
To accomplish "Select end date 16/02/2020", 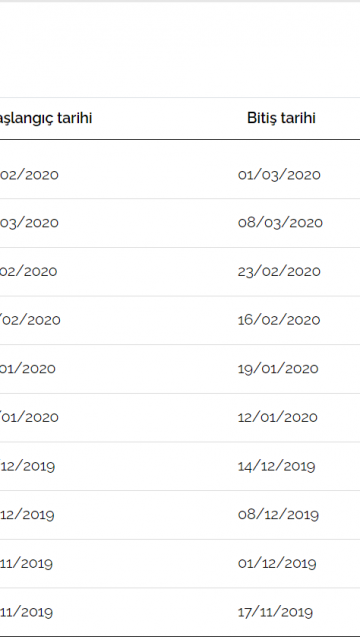I will tap(279, 320).
